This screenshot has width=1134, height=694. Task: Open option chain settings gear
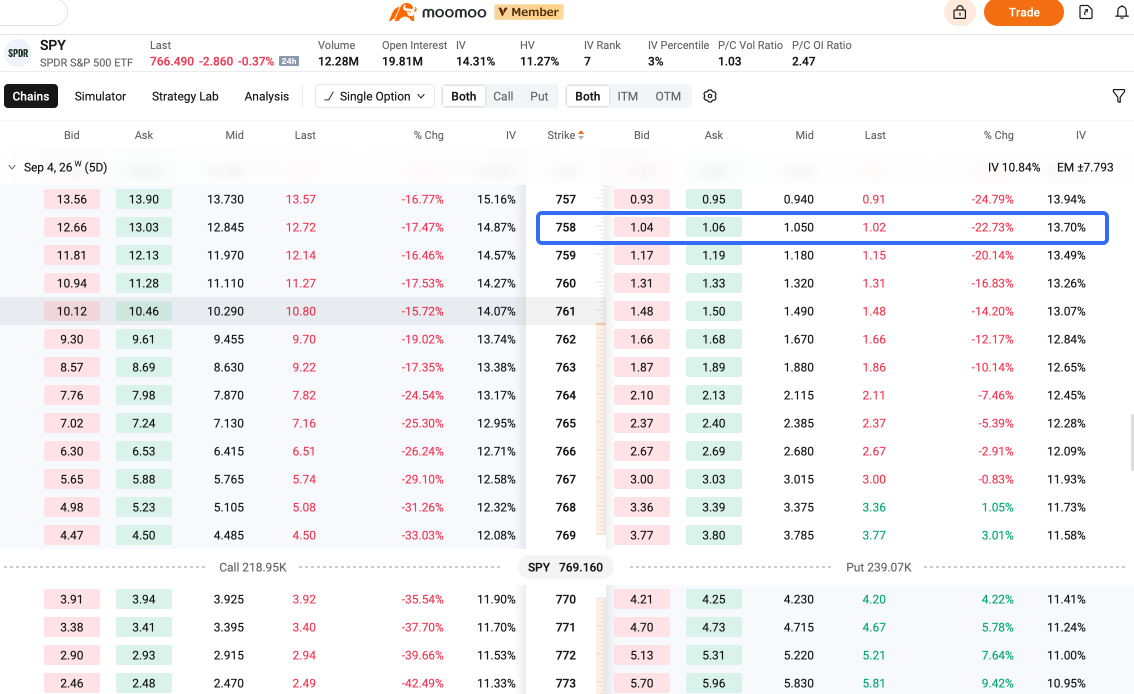tap(709, 96)
